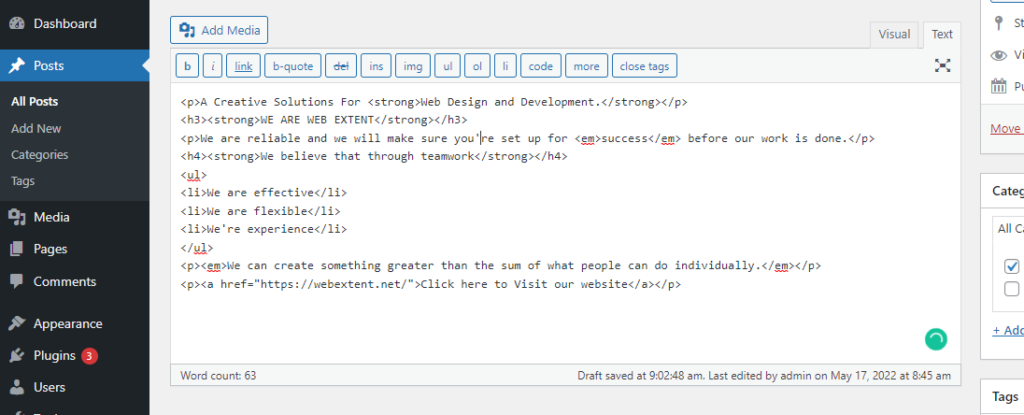Switch to the Visual editor tab
This screenshot has height=415, width=1024.
pyautogui.click(x=894, y=35)
